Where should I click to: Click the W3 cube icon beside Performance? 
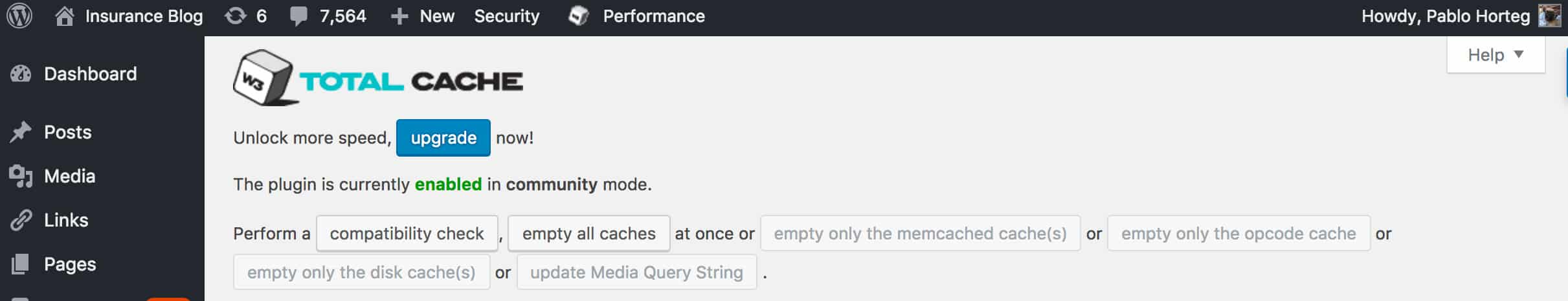point(578,16)
